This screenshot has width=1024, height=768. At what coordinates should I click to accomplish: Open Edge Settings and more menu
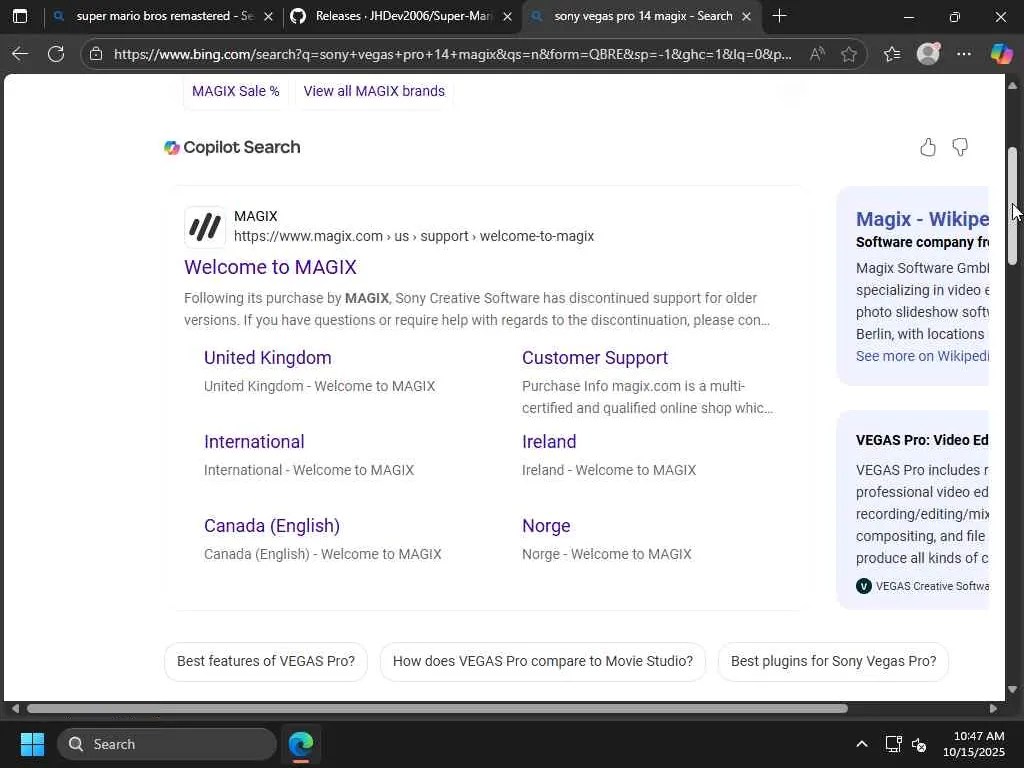[x=964, y=54]
